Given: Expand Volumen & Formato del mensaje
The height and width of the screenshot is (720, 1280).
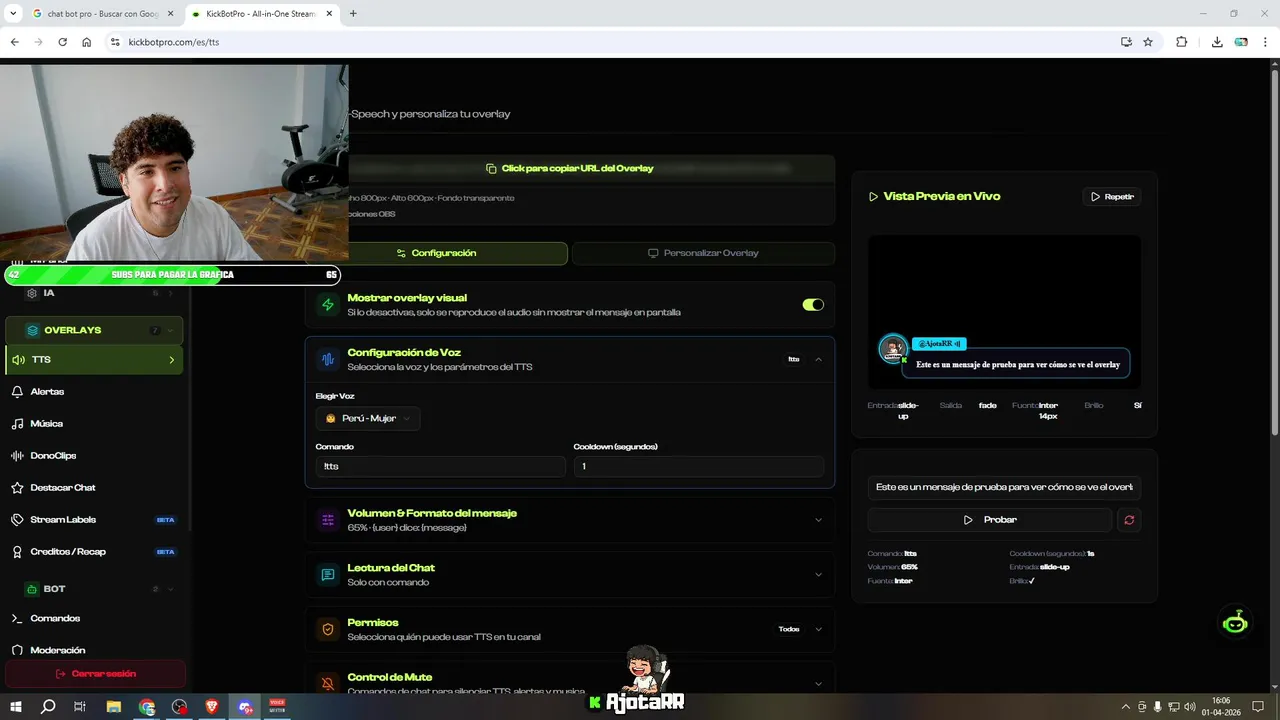Looking at the screenshot, I should pyautogui.click(x=818, y=520).
